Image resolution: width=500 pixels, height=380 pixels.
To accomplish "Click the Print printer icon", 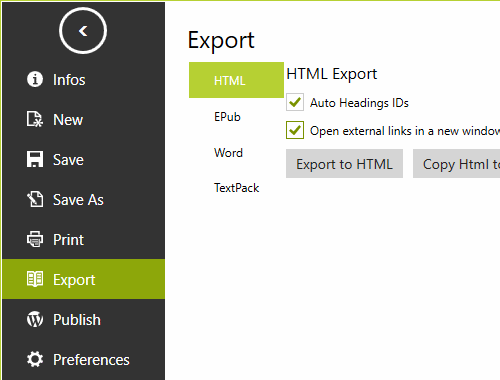I will coord(35,239).
